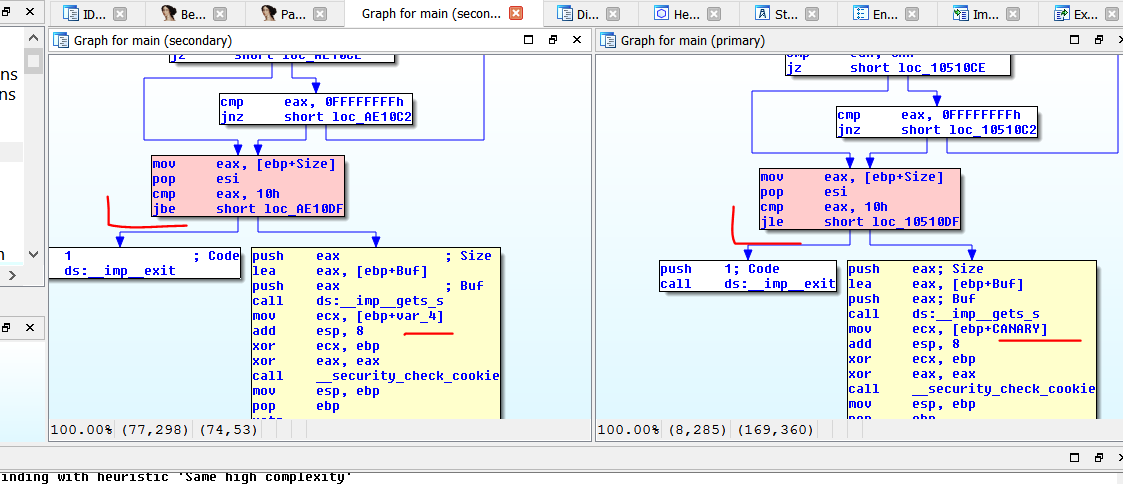Float the secondary graph panel
The height and width of the screenshot is (484, 1123).
[x=552, y=40]
